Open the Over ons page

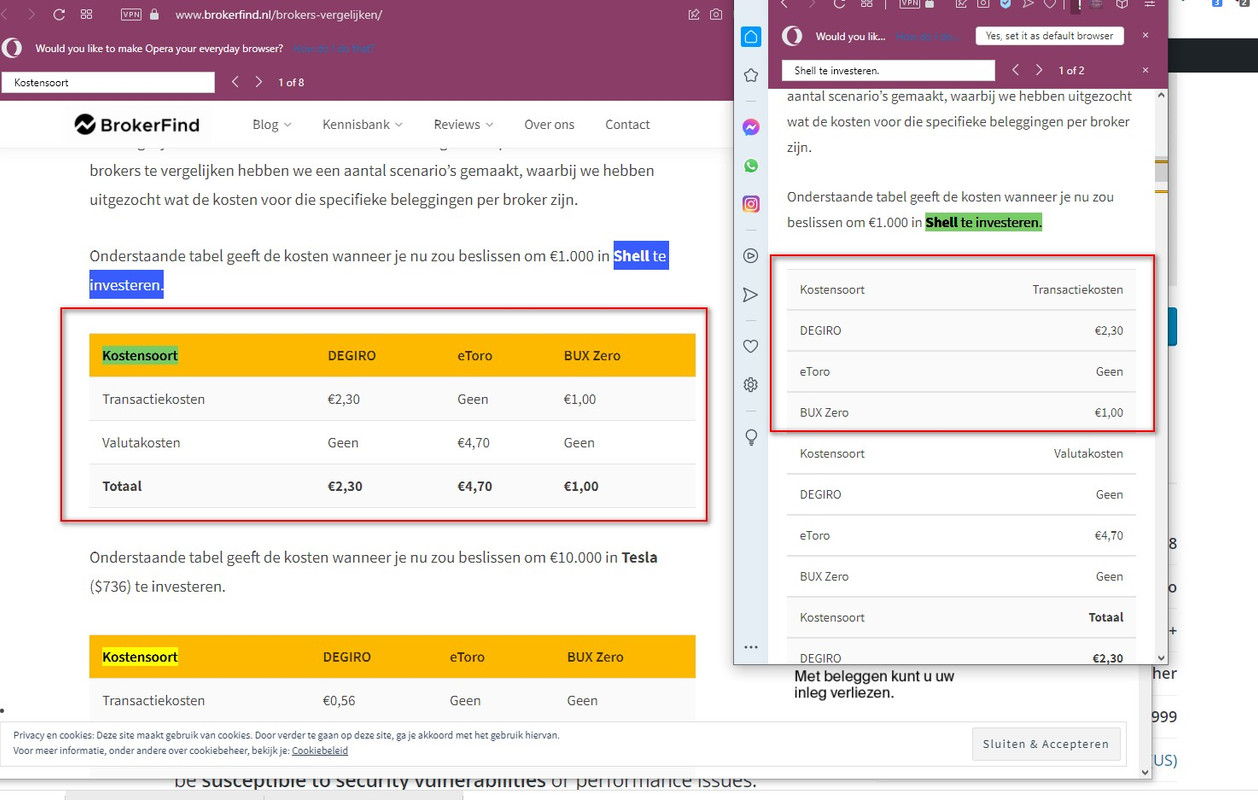pyautogui.click(x=549, y=124)
